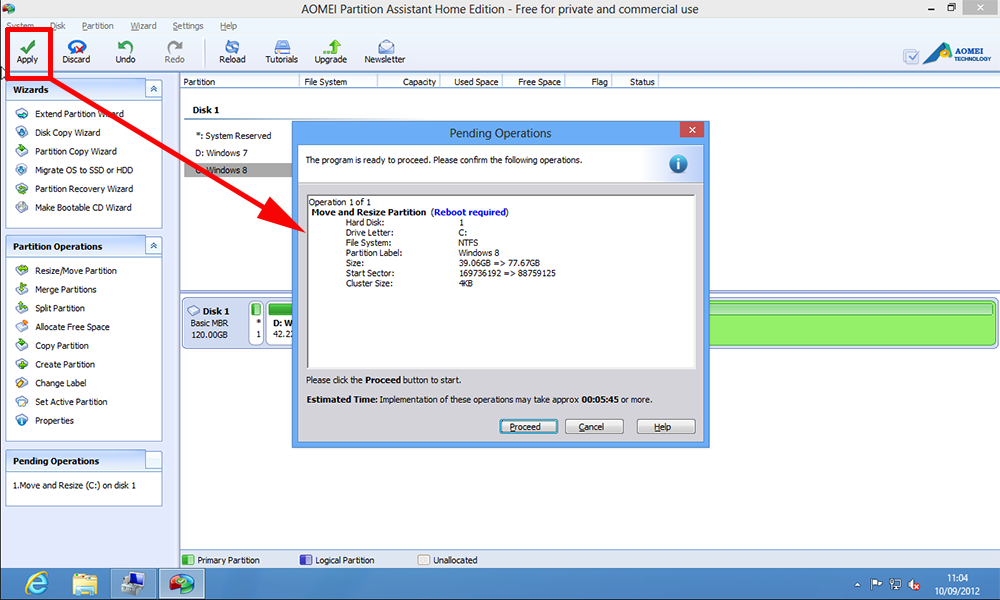Click the Upgrade toolbar icon
The width and height of the screenshot is (1000, 600).
click(330, 51)
